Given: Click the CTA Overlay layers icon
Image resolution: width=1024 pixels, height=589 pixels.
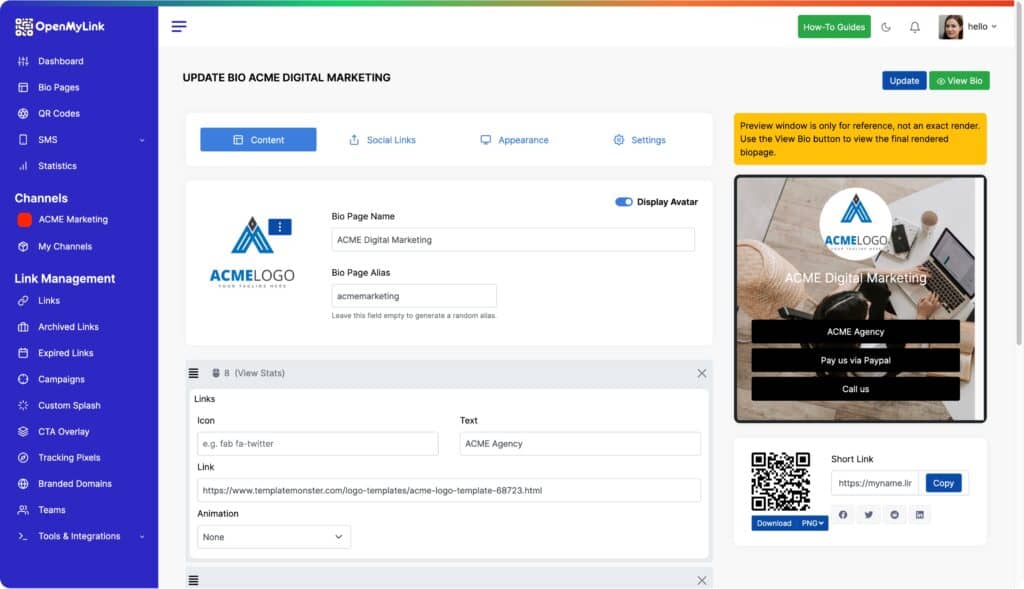Looking at the screenshot, I should point(23,431).
